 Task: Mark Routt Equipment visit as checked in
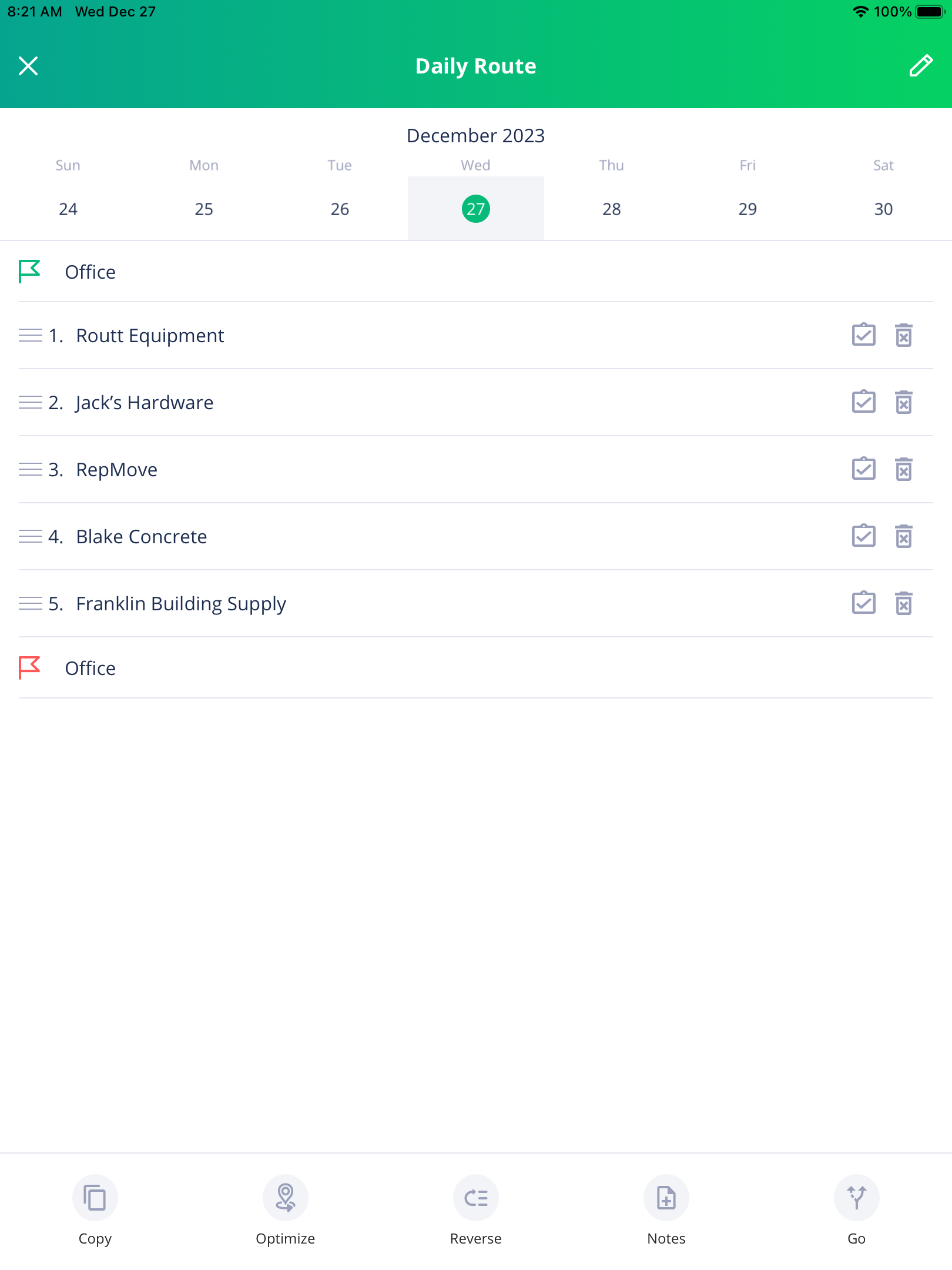(x=863, y=335)
